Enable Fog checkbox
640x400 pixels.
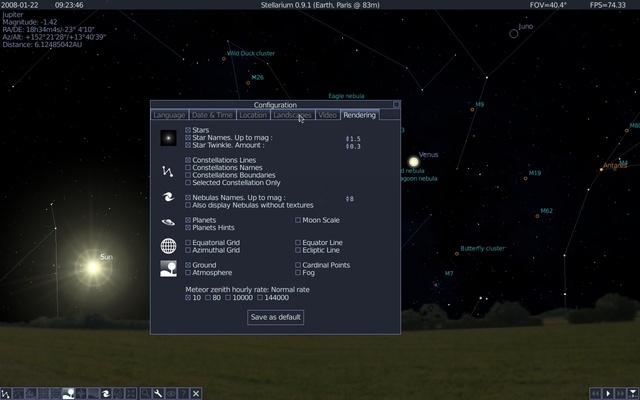298,272
